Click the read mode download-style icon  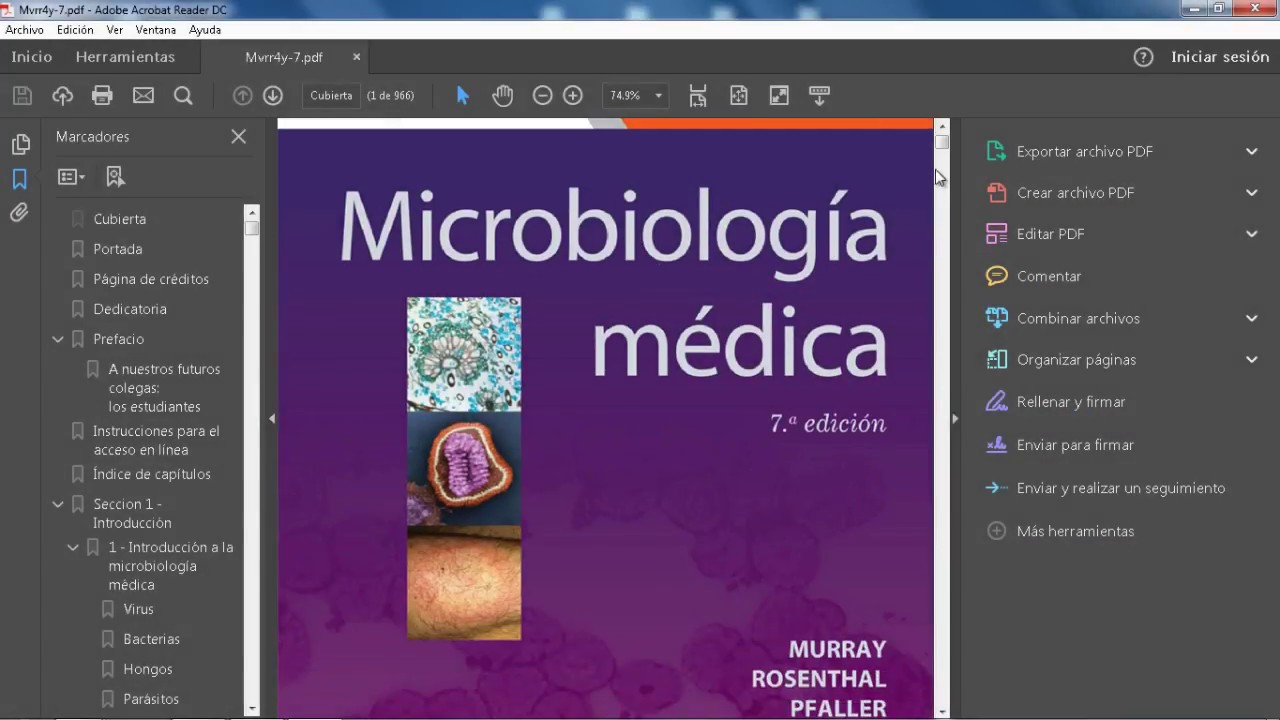tap(819, 96)
